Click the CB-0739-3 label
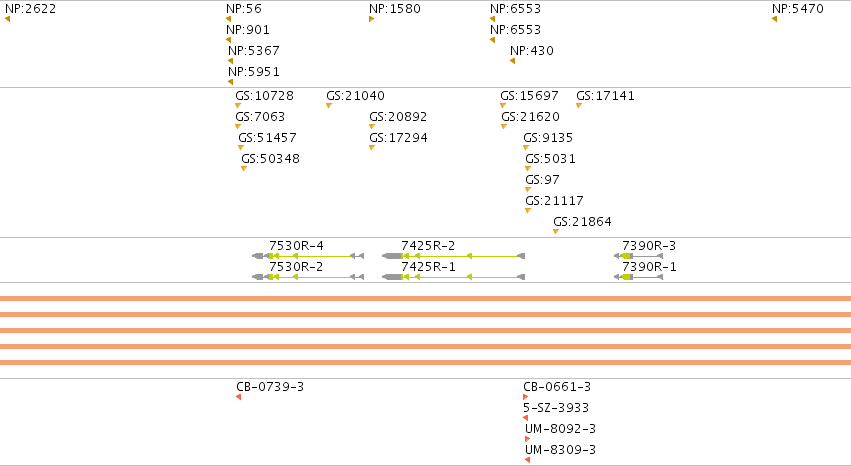The width and height of the screenshot is (851, 466). 270,387
